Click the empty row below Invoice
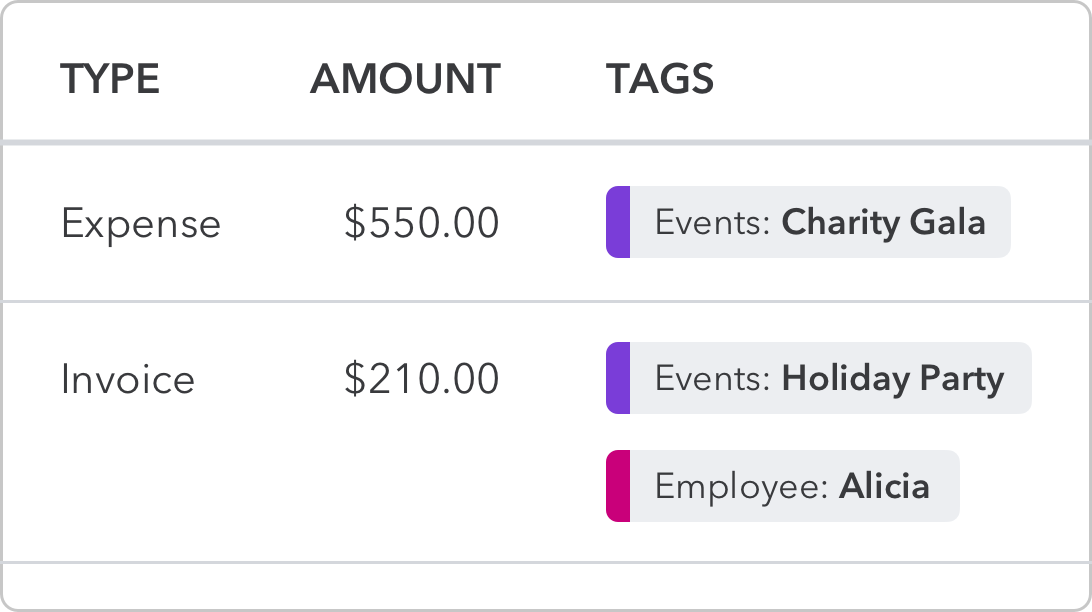The width and height of the screenshot is (1092, 612). (x=546, y=586)
